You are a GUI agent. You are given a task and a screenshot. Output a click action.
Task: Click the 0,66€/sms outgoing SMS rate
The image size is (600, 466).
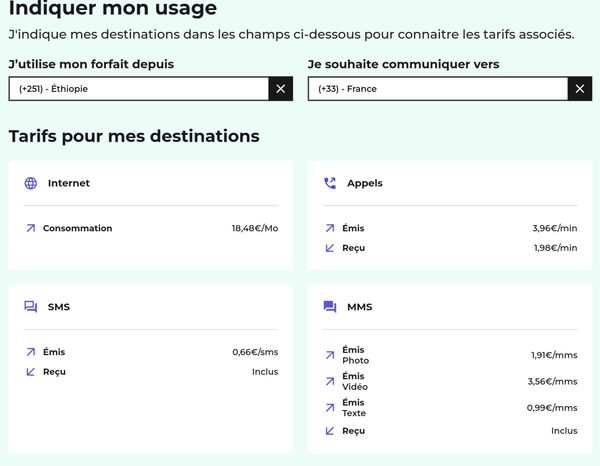point(255,352)
